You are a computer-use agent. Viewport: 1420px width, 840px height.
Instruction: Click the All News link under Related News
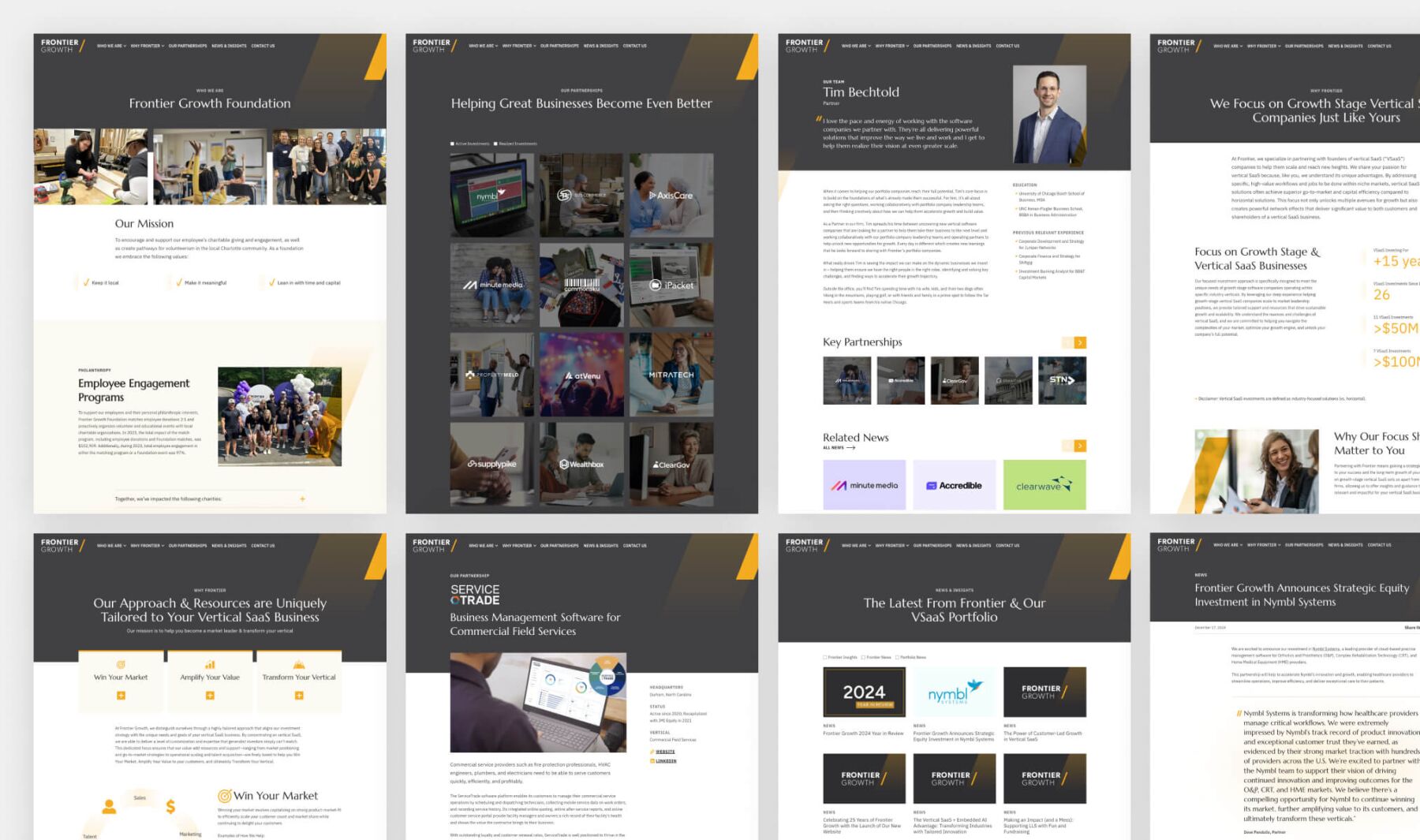[x=838, y=447]
